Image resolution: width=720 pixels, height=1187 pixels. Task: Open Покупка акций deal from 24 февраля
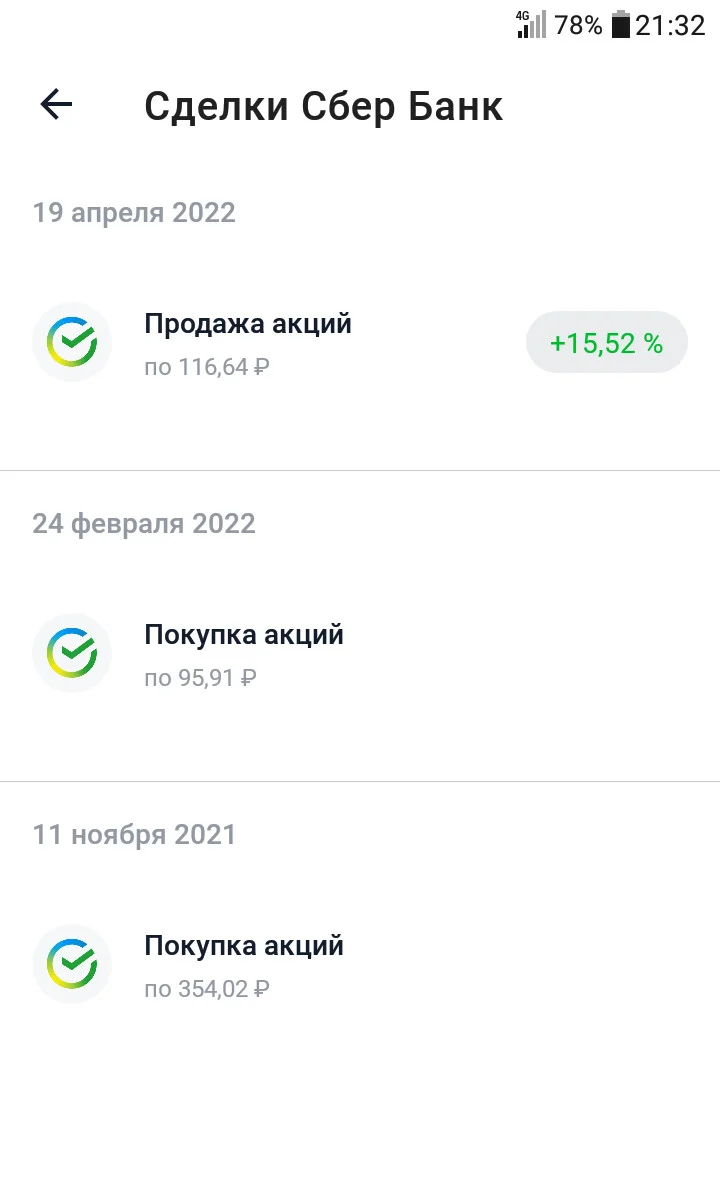(360, 653)
